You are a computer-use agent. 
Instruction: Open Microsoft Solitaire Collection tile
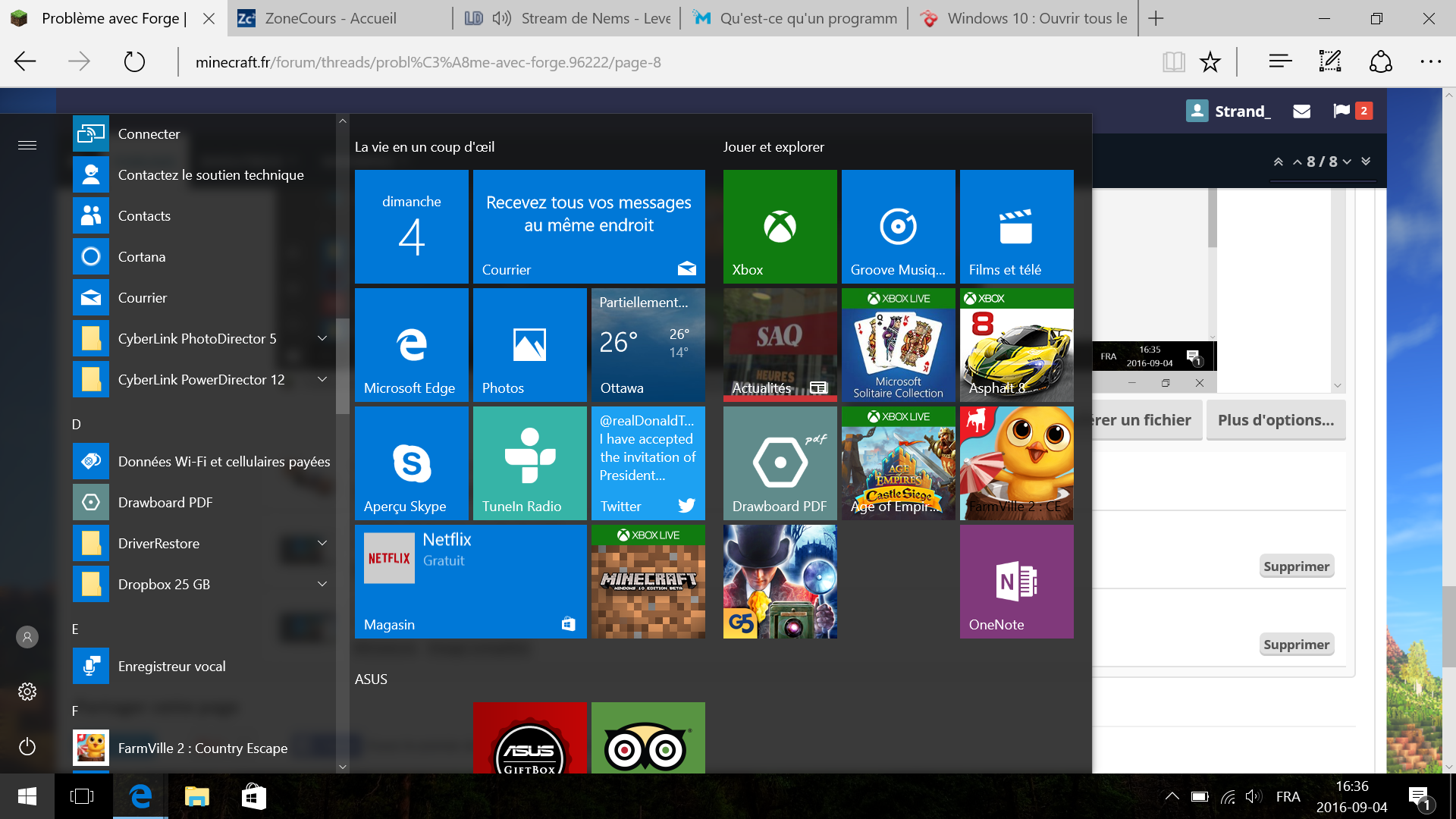click(898, 345)
